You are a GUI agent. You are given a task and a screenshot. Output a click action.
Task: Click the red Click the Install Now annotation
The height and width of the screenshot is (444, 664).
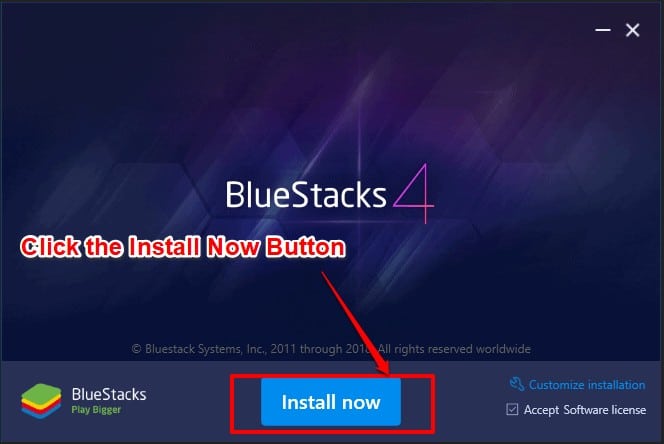[183, 247]
